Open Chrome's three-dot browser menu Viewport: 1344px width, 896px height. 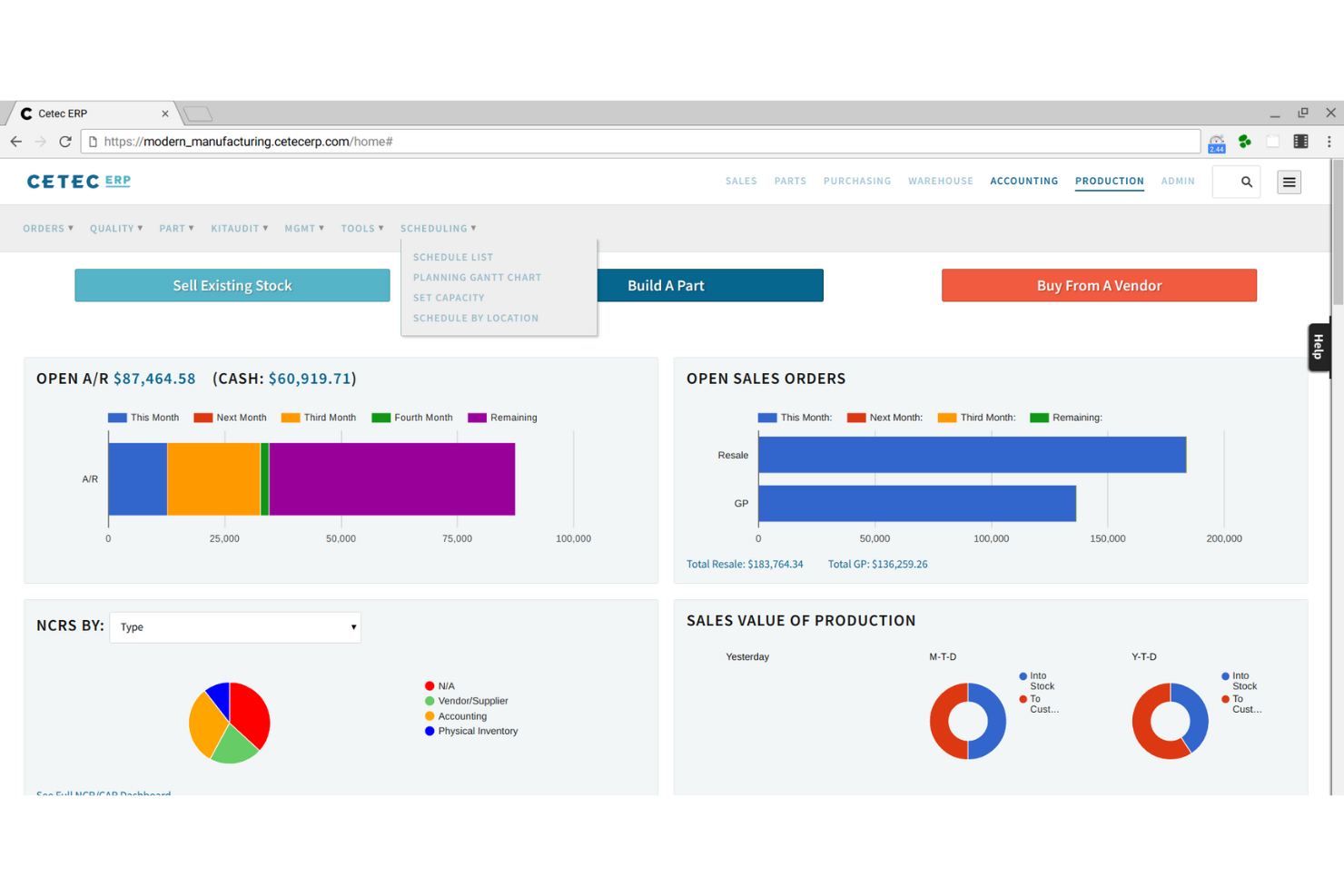click(1329, 142)
